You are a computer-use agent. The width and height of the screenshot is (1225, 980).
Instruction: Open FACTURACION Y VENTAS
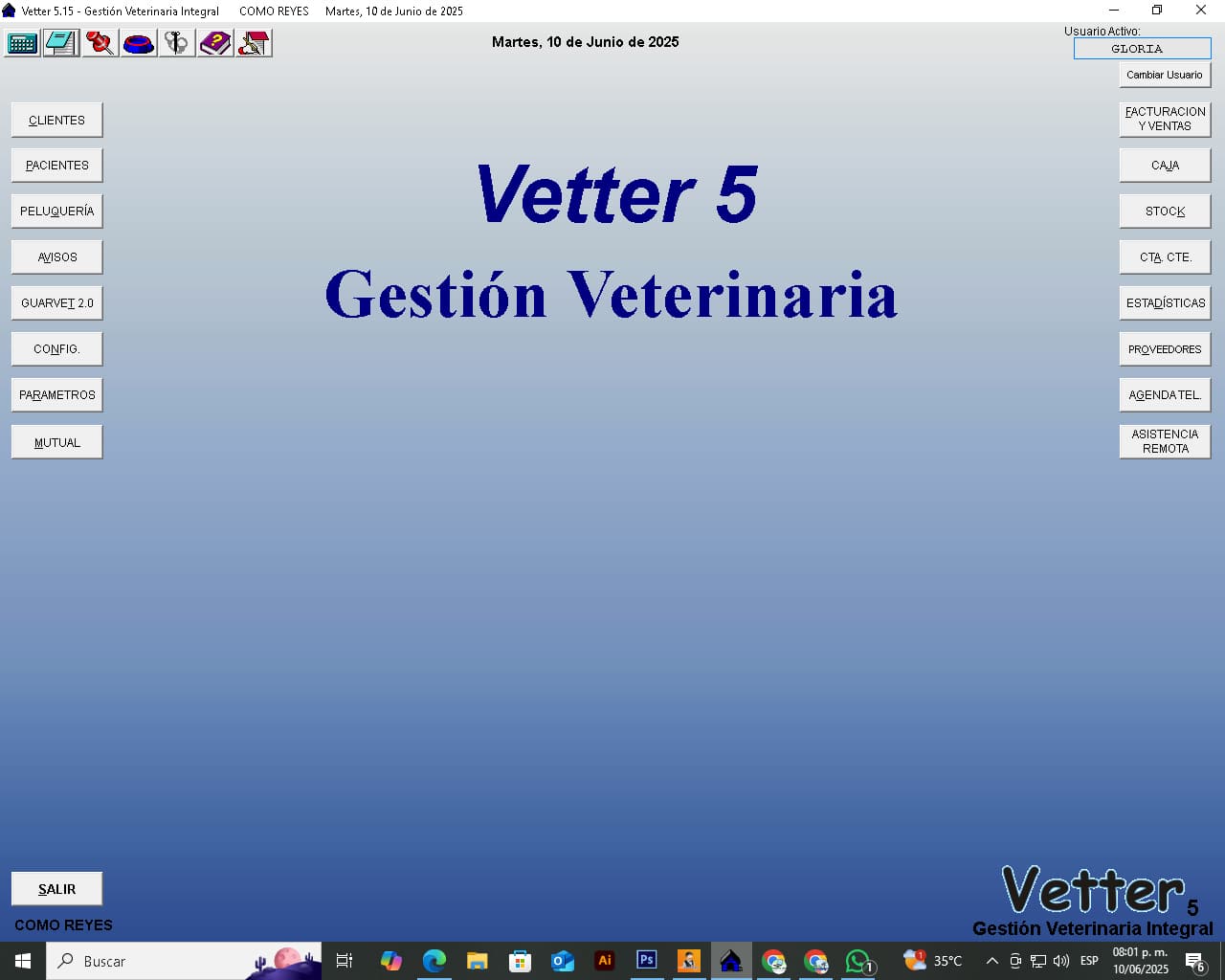coord(1165,119)
